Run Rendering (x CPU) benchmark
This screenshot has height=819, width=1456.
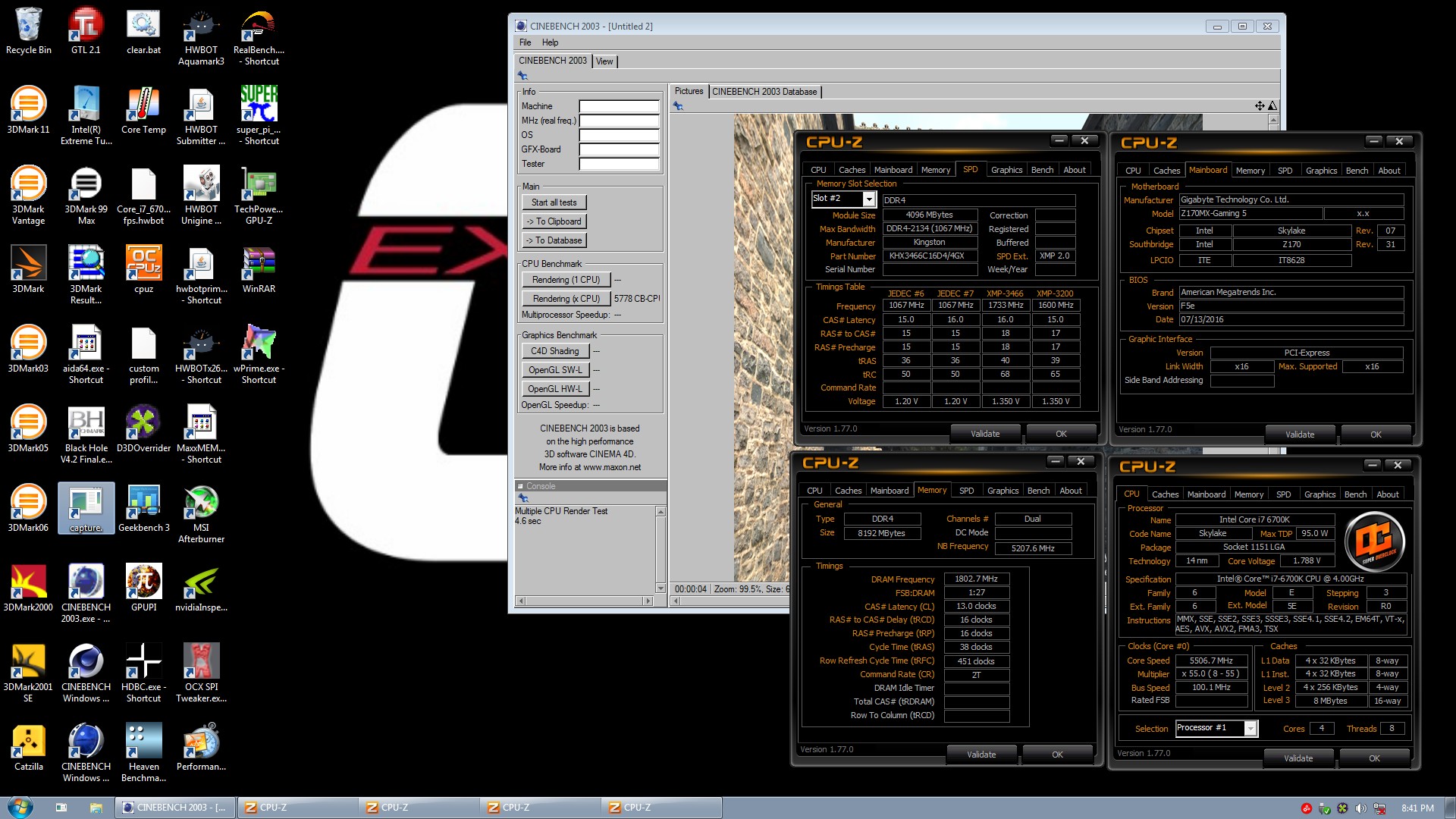[x=566, y=299]
